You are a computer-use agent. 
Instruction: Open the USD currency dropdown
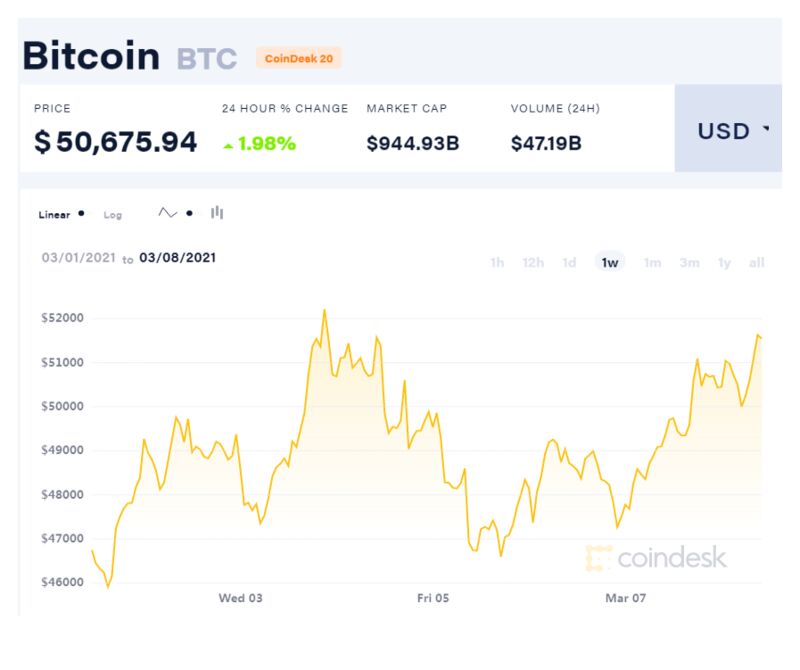tap(728, 128)
